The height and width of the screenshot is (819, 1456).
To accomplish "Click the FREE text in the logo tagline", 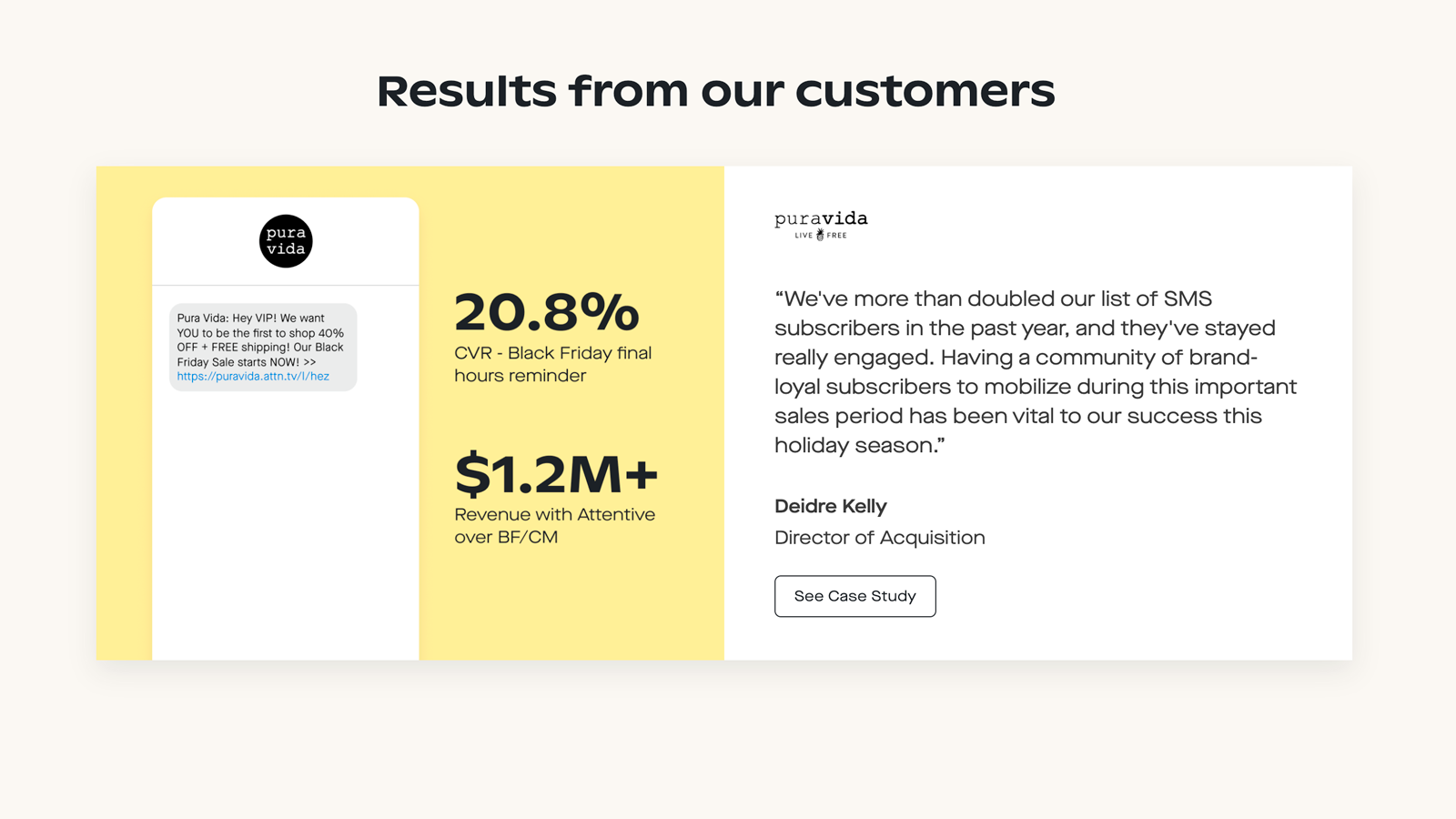I will point(836,236).
